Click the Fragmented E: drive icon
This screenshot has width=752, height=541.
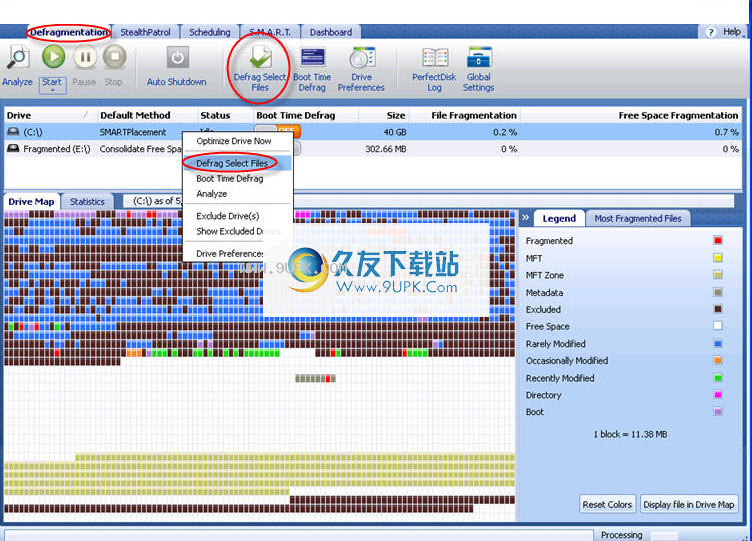(13, 149)
